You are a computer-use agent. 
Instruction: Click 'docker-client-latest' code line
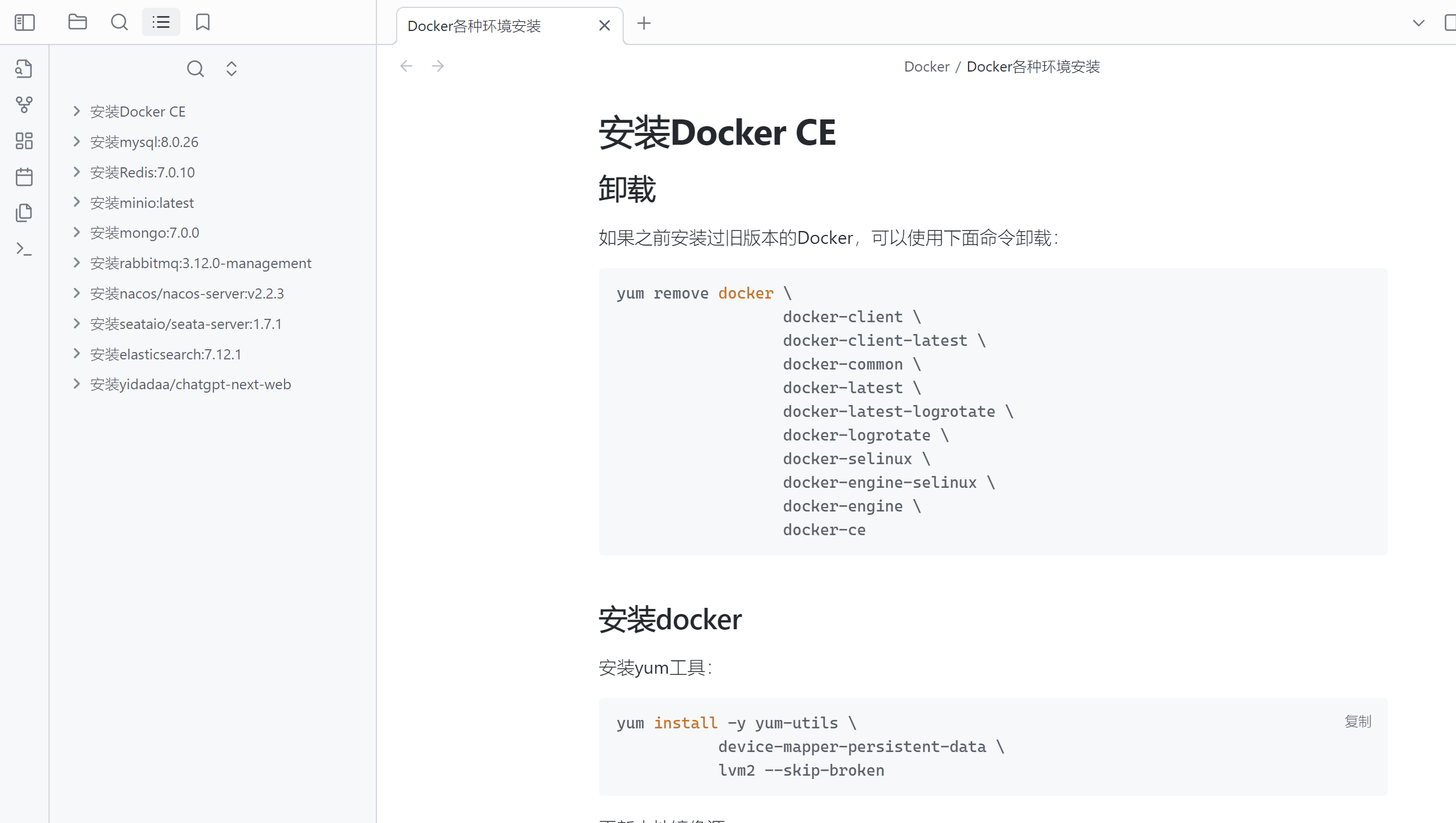884,340
